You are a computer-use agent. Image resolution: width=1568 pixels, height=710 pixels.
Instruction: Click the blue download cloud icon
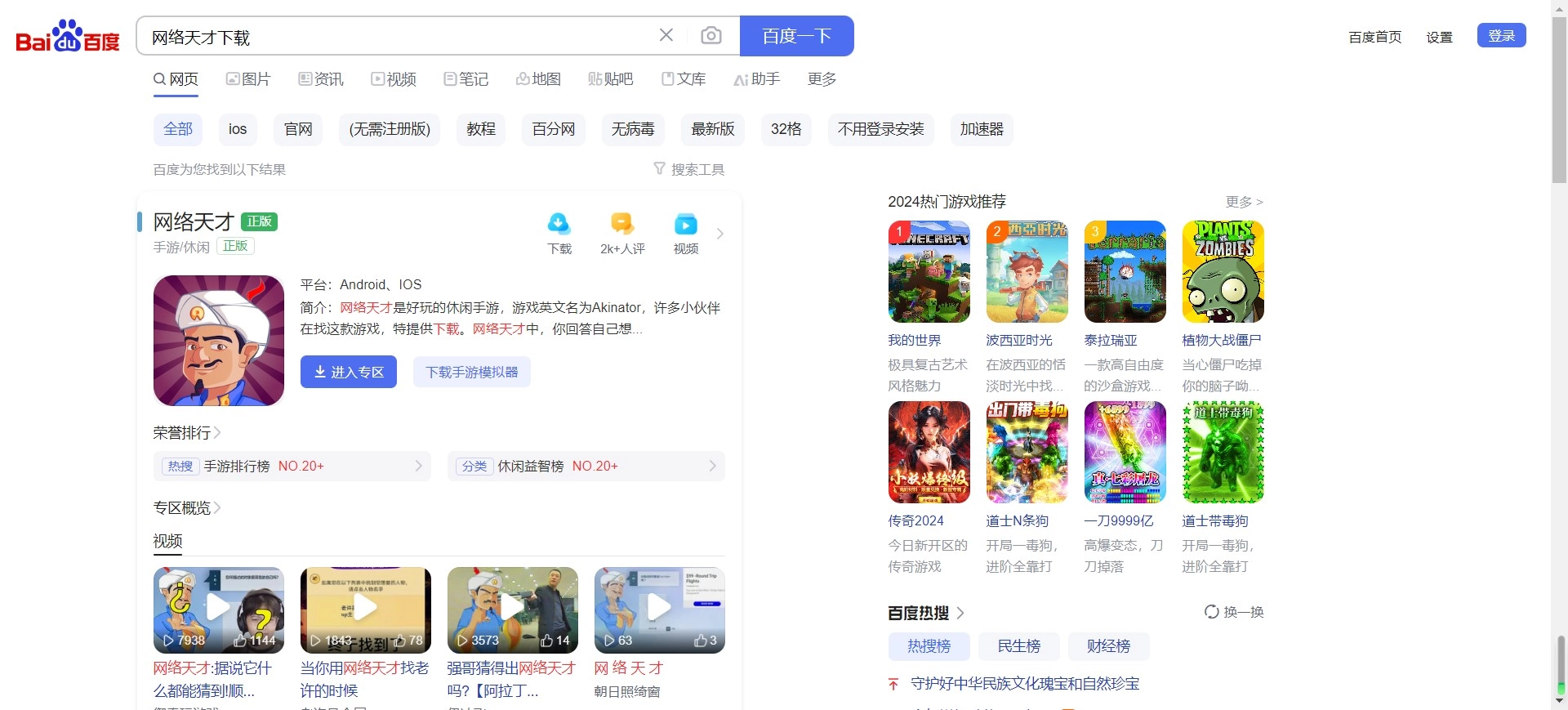(559, 224)
